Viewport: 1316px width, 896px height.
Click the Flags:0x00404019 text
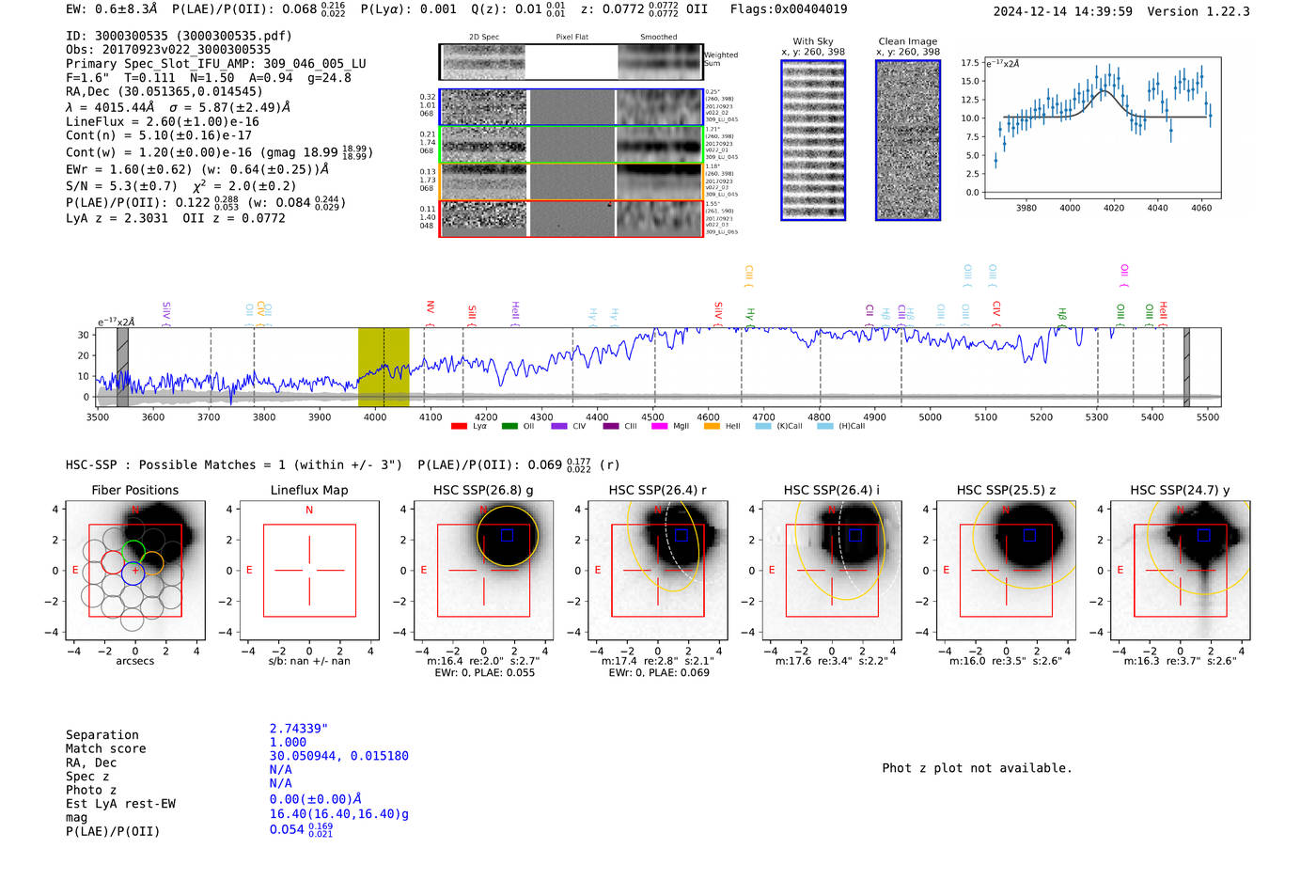tap(789, 9)
